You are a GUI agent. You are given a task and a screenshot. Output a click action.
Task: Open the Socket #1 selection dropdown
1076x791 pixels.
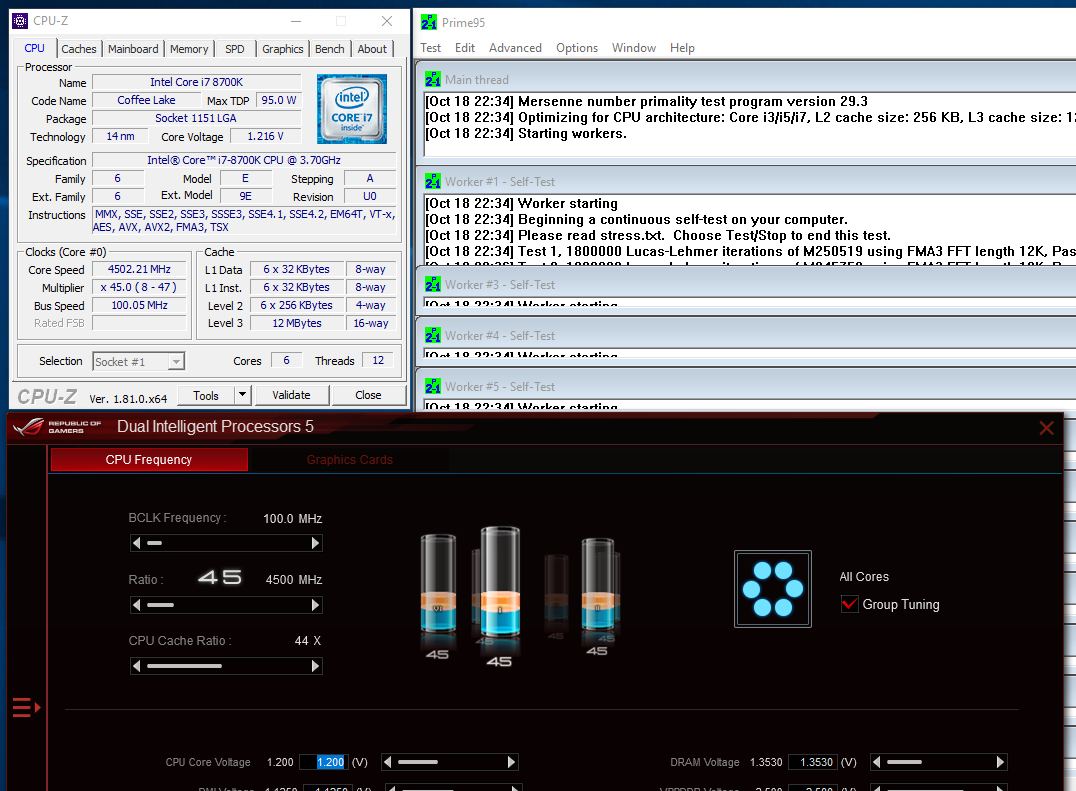139,362
